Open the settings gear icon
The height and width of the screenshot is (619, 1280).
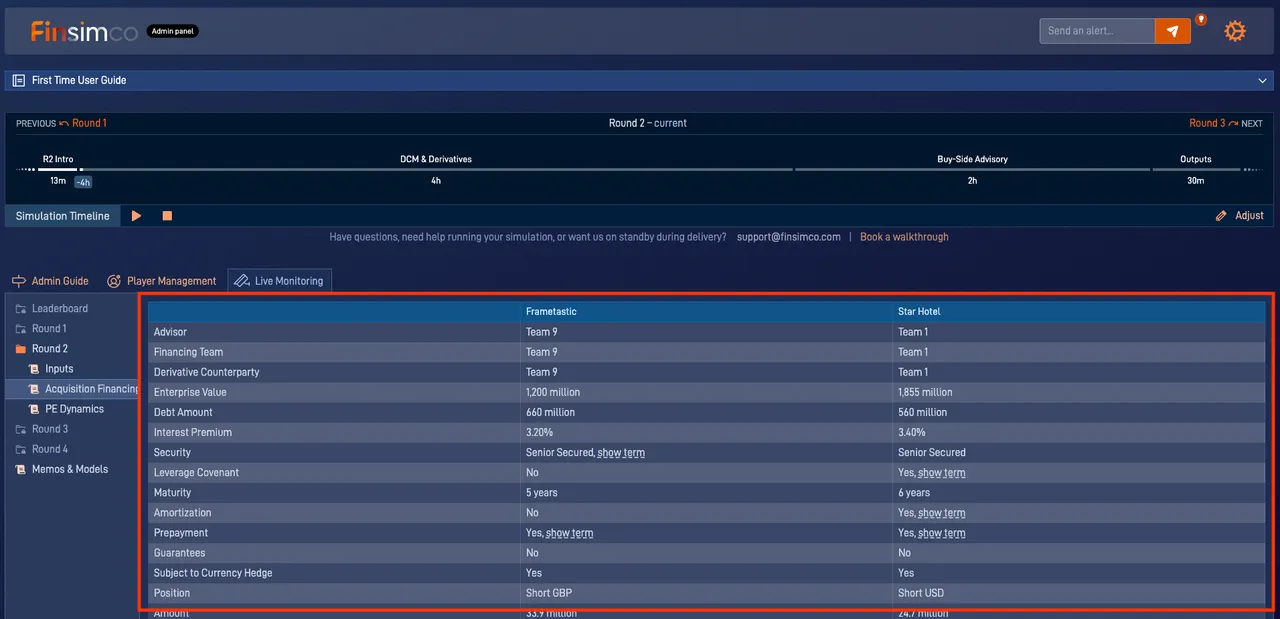1235,31
